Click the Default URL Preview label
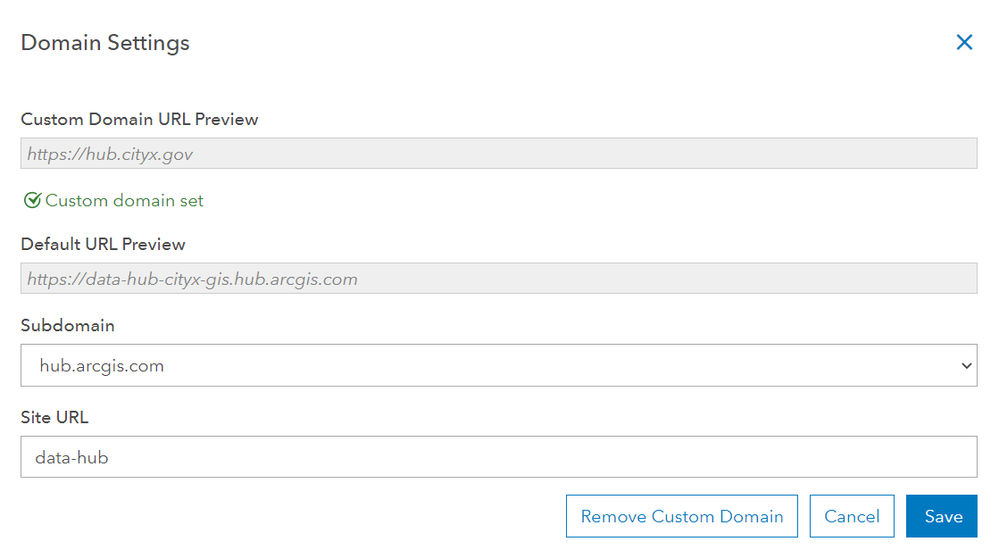 pos(103,244)
